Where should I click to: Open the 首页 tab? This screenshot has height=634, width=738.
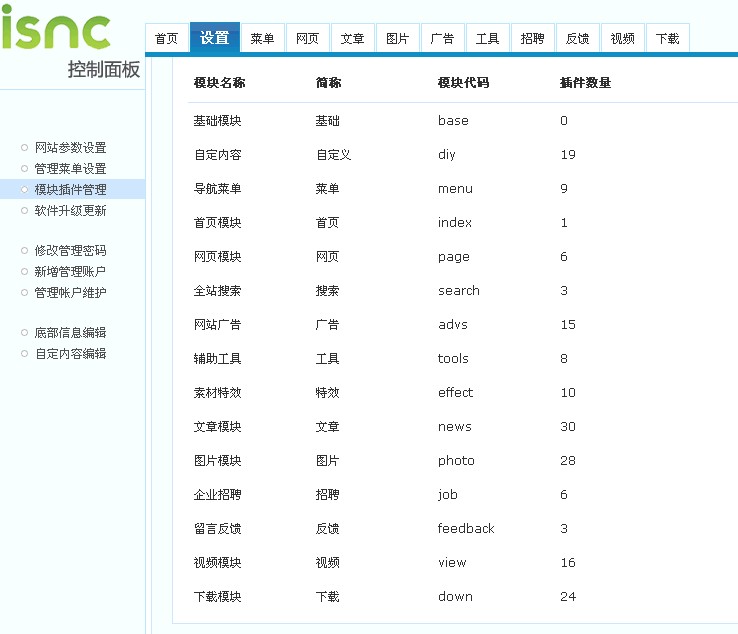(167, 39)
